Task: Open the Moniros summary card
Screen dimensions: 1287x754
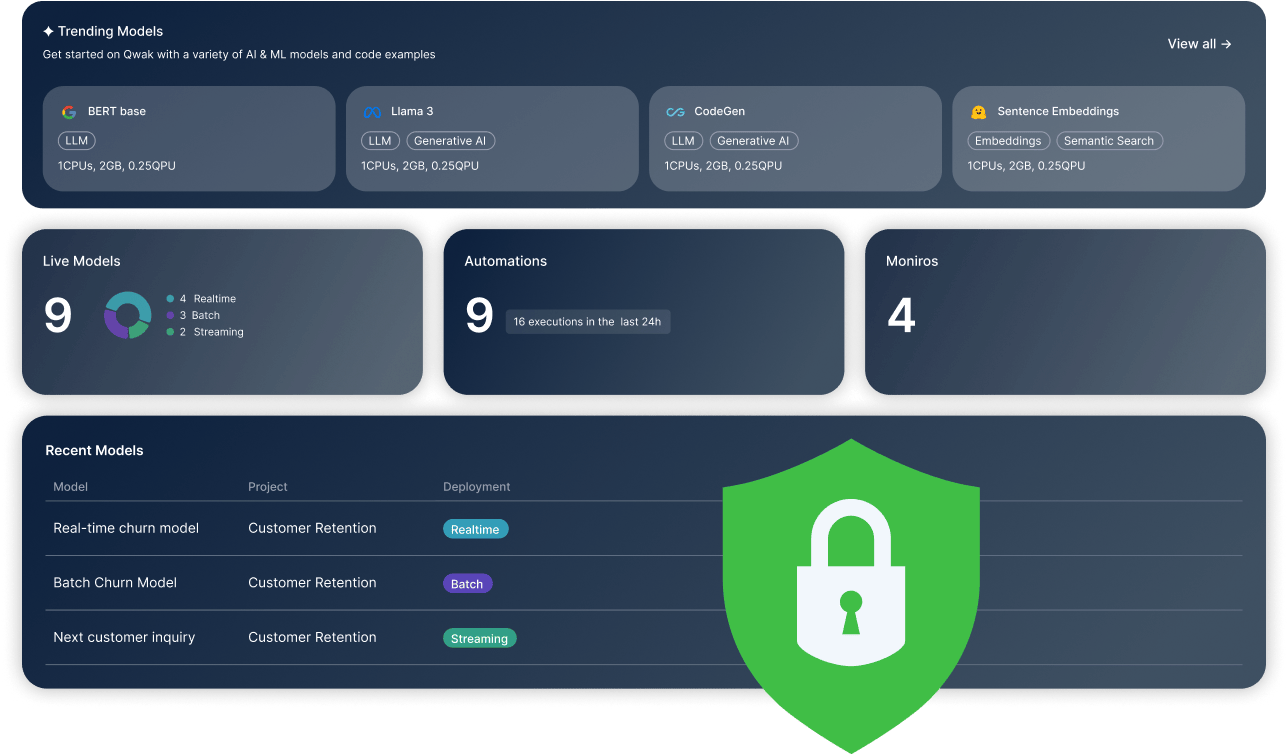Action: tap(1064, 312)
